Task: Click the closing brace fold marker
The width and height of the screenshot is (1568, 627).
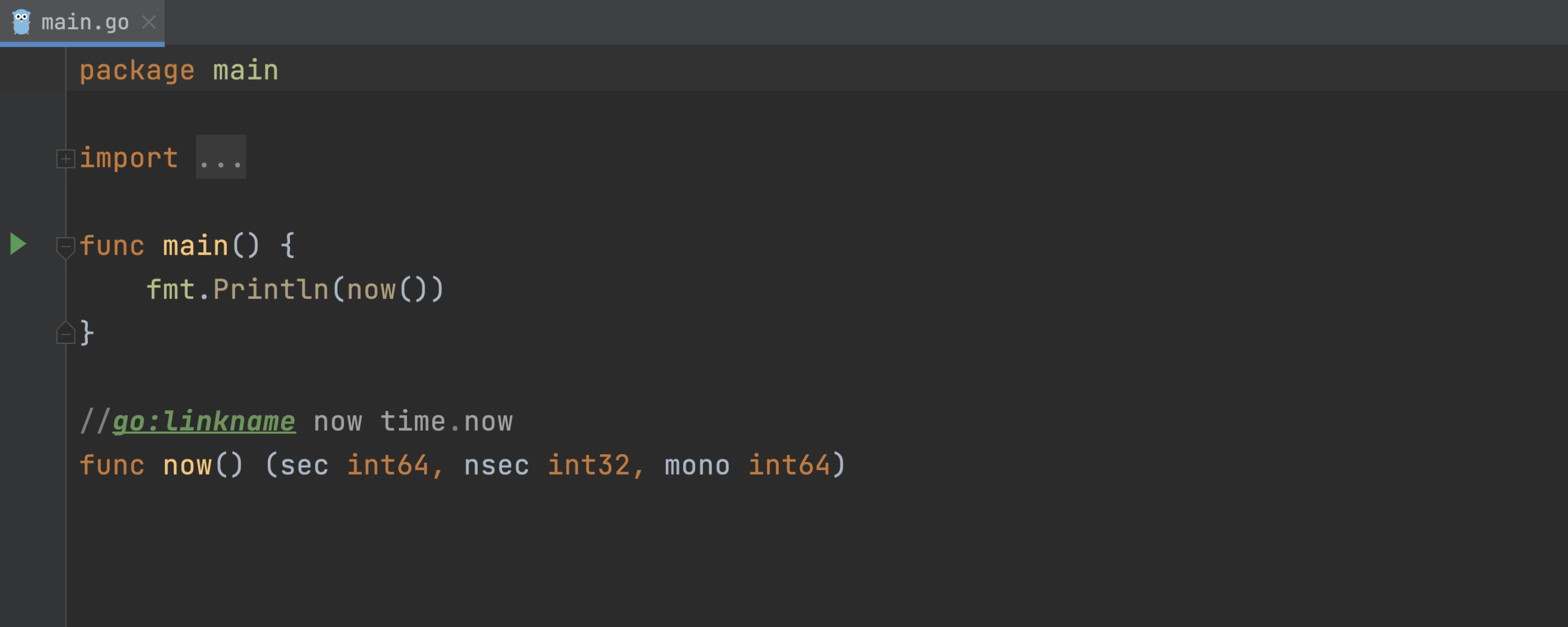Action: (65, 333)
